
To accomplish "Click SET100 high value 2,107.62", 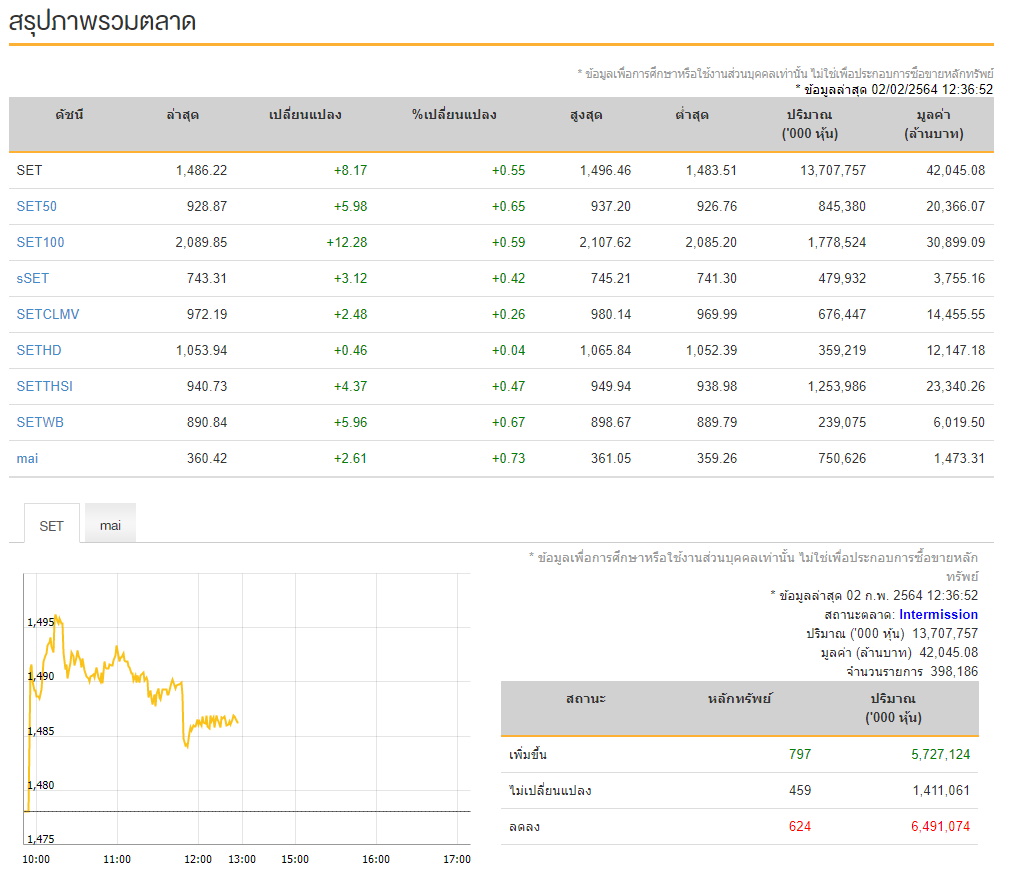I will click(606, 243).
